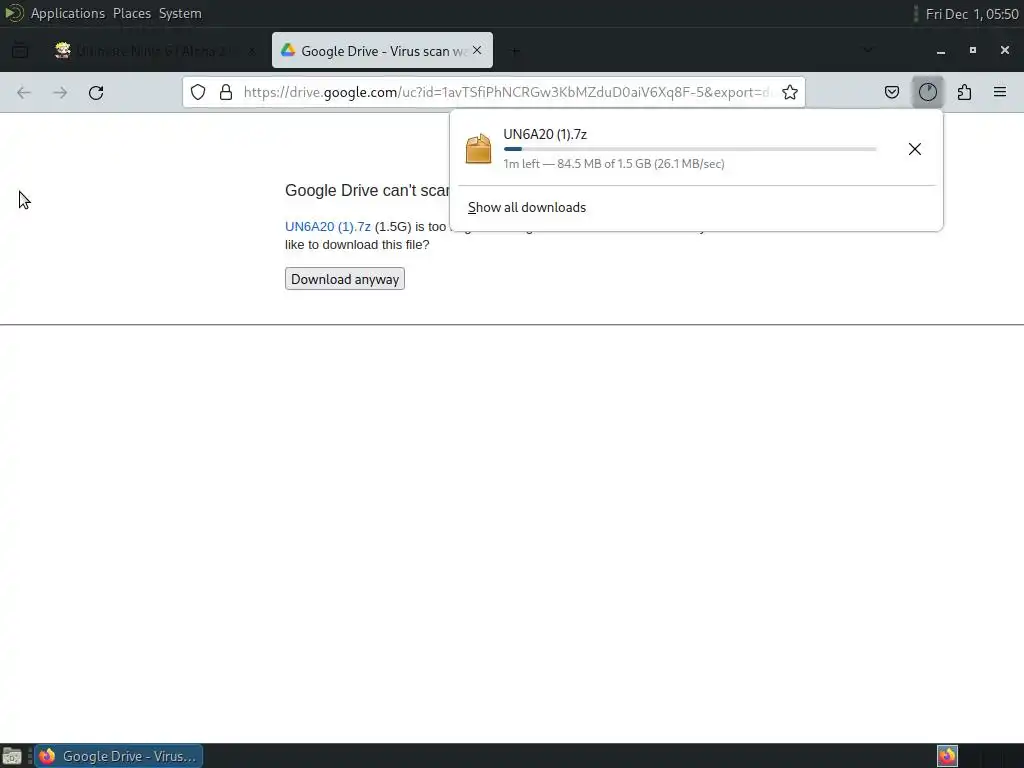Open the System menu
The image size is (1024, 768).
click(x=180, y=13)
